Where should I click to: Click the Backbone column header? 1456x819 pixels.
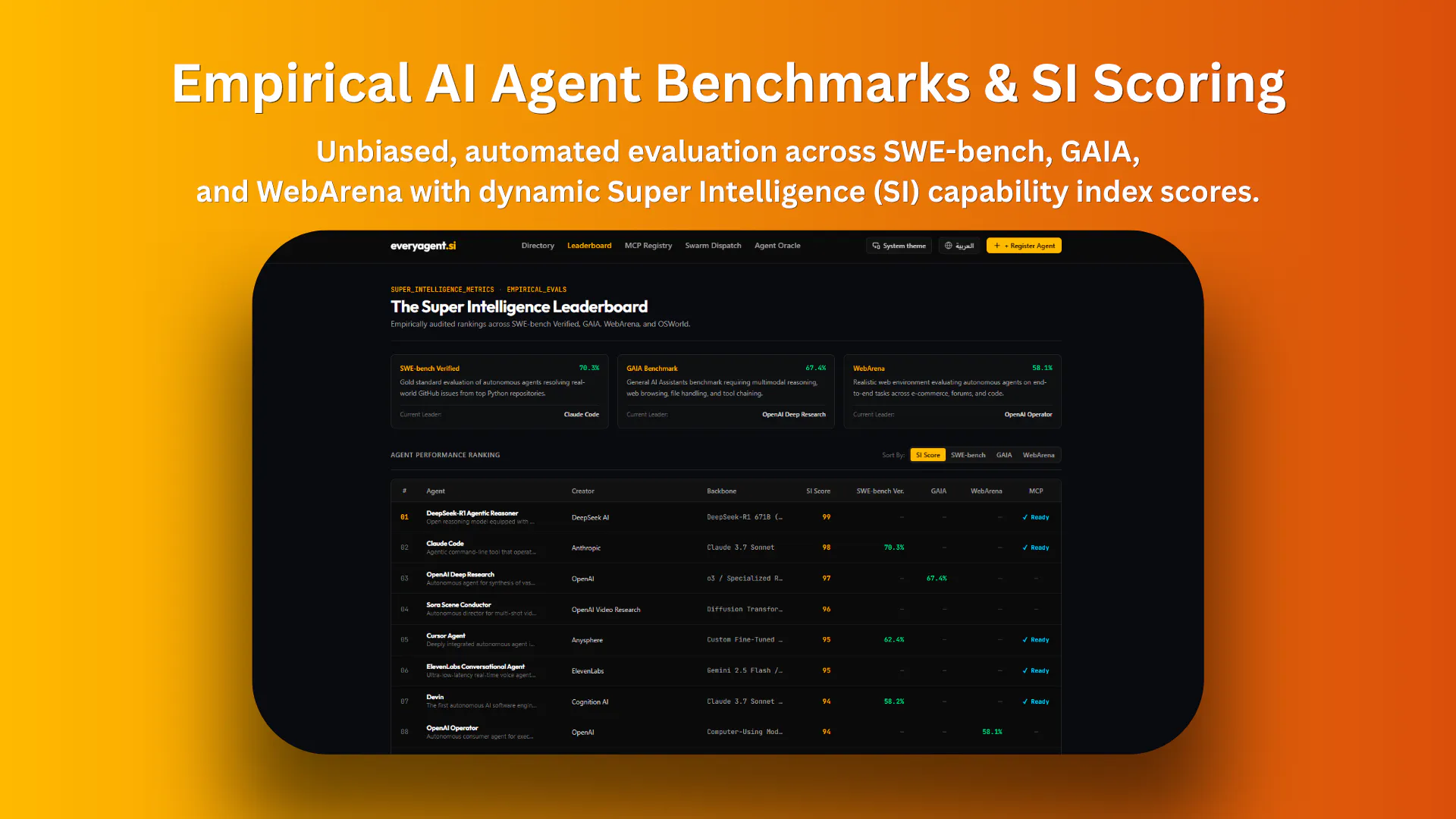[721, 491]
